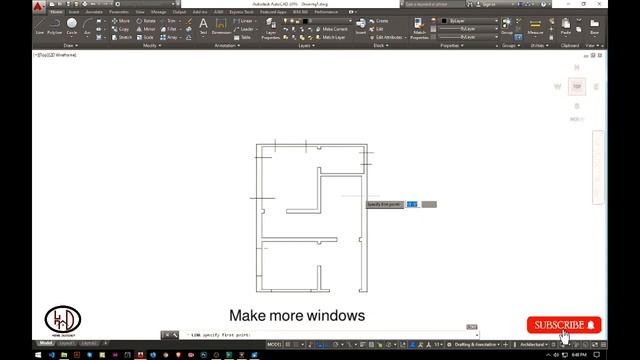The image size is (640, 360).
Task: Click the Fillet tool
Action: [169, 29]
